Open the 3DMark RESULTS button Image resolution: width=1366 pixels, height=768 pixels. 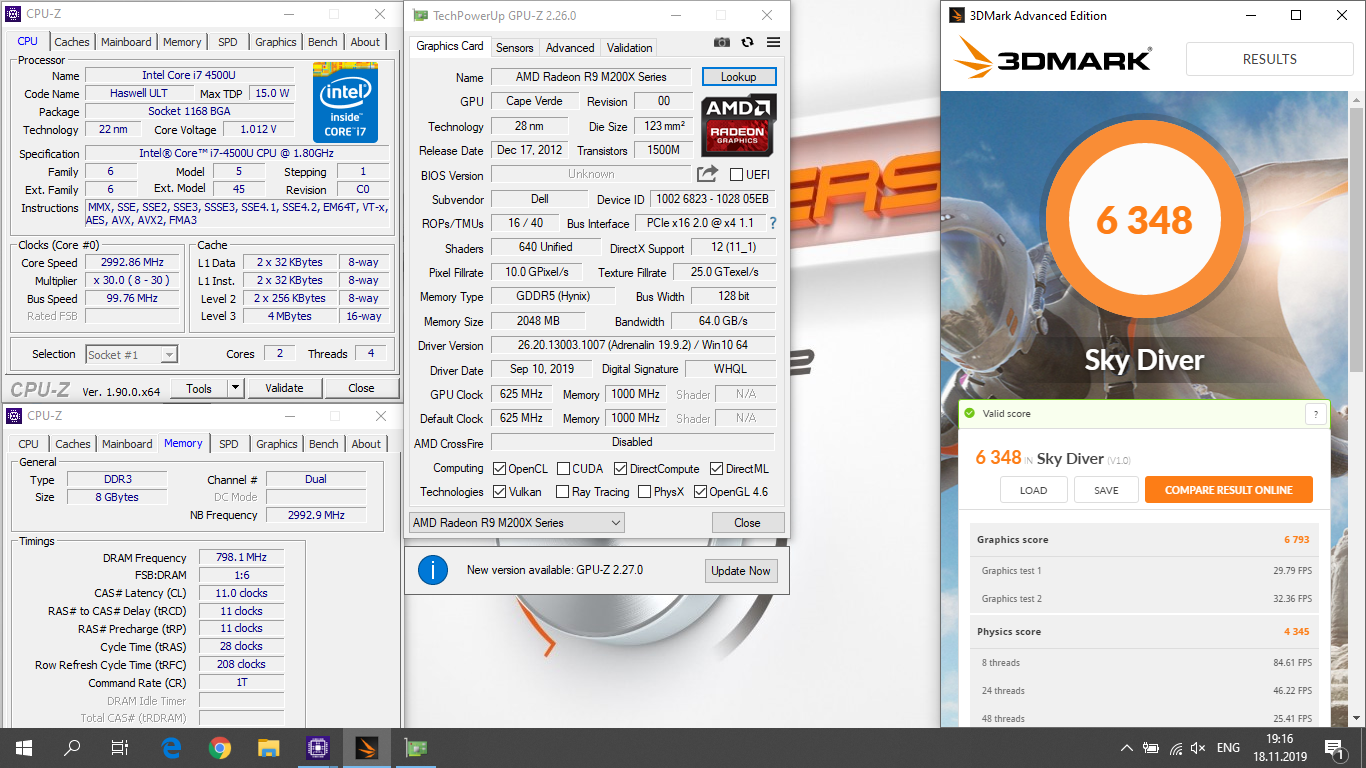click(x=1270, y=59)
